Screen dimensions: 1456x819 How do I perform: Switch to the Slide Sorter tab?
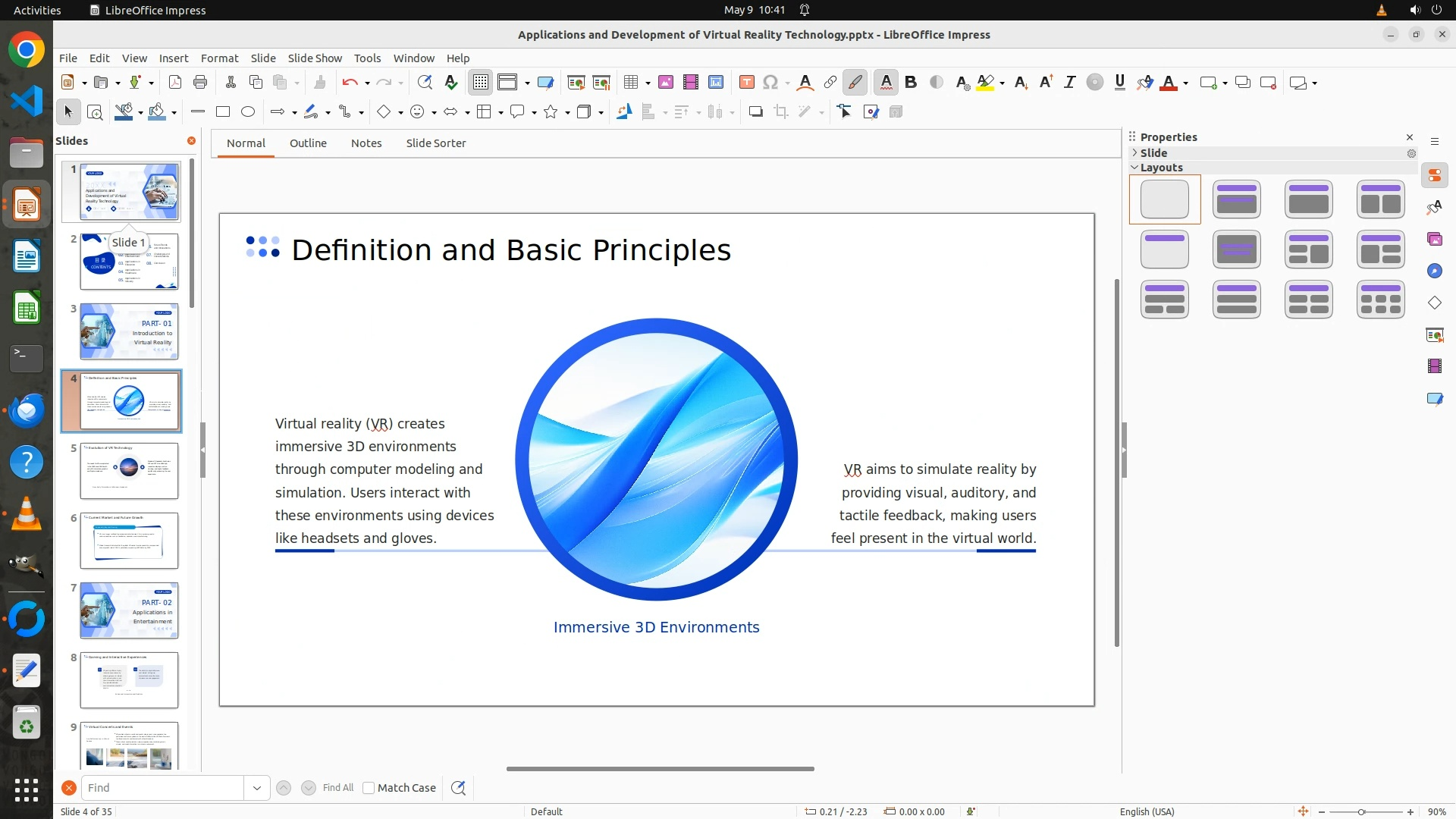tap(435, 143)
